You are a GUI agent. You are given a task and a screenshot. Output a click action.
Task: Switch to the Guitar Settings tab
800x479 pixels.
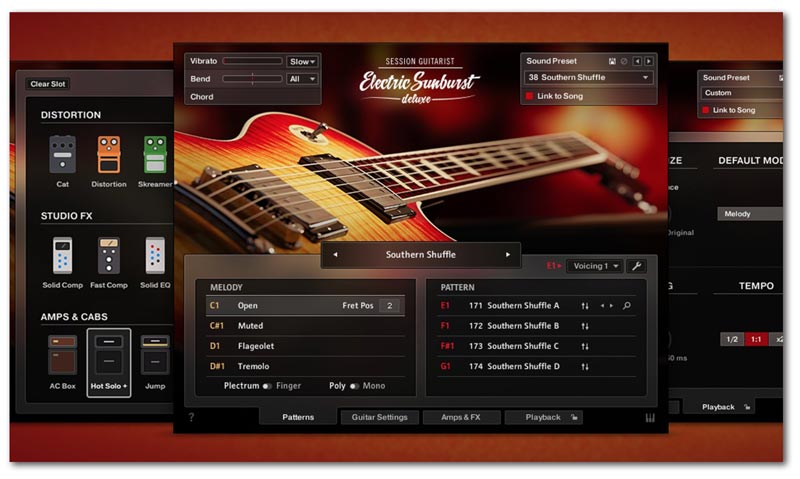pyautogui.click(x=380, y=417)
